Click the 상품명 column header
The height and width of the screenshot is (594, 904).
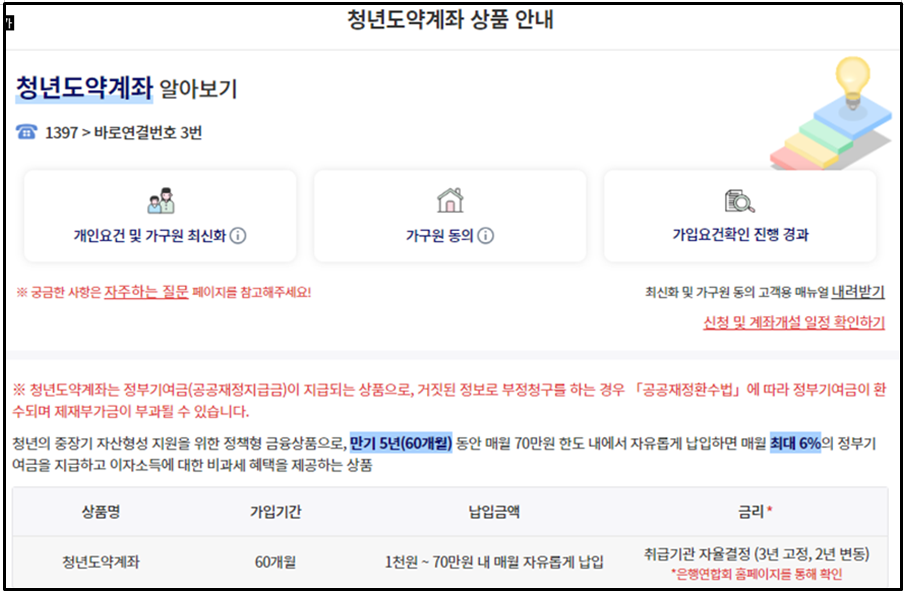101,512
